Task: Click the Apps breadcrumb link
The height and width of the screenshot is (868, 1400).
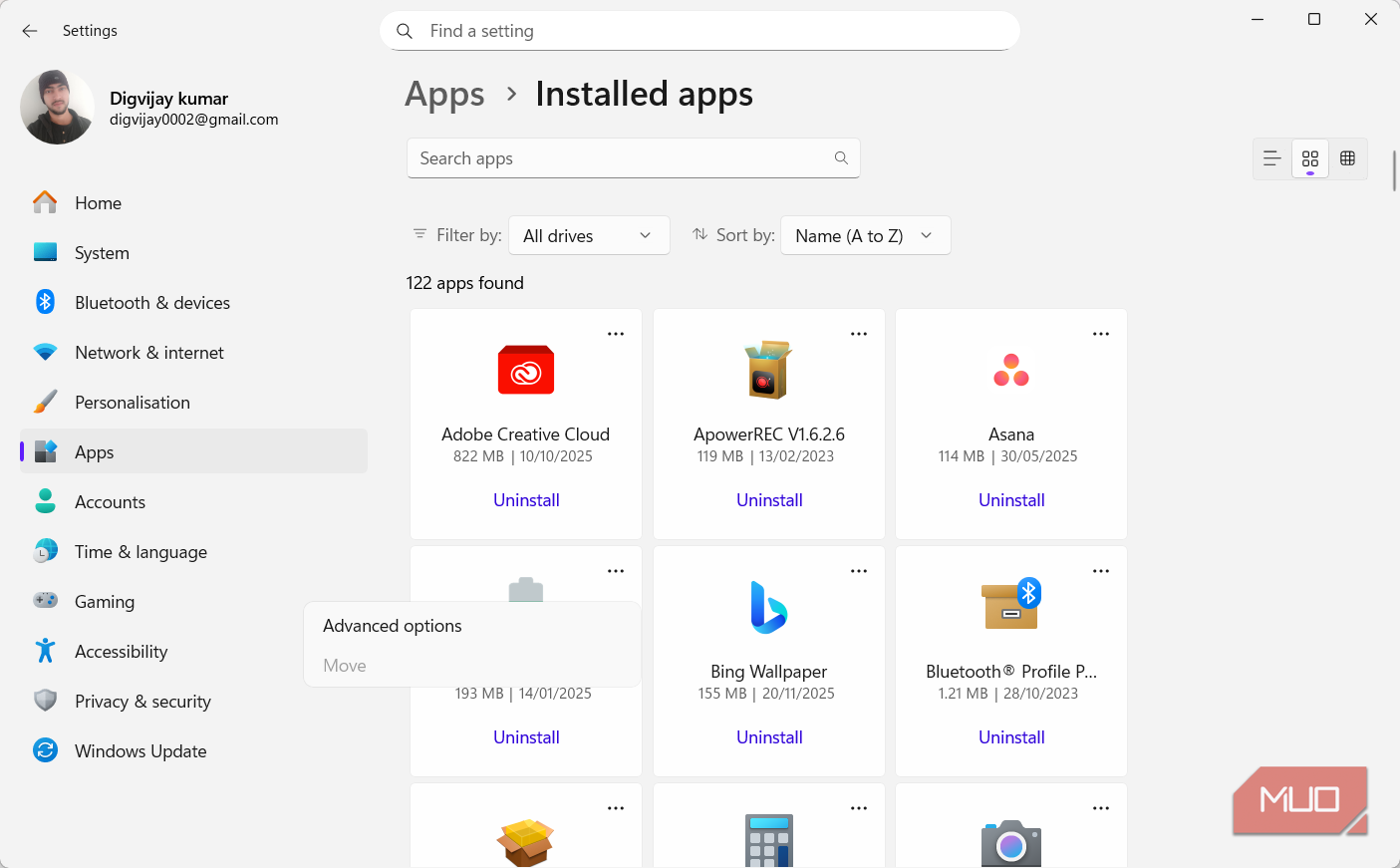Action: [x=444, y=95]
